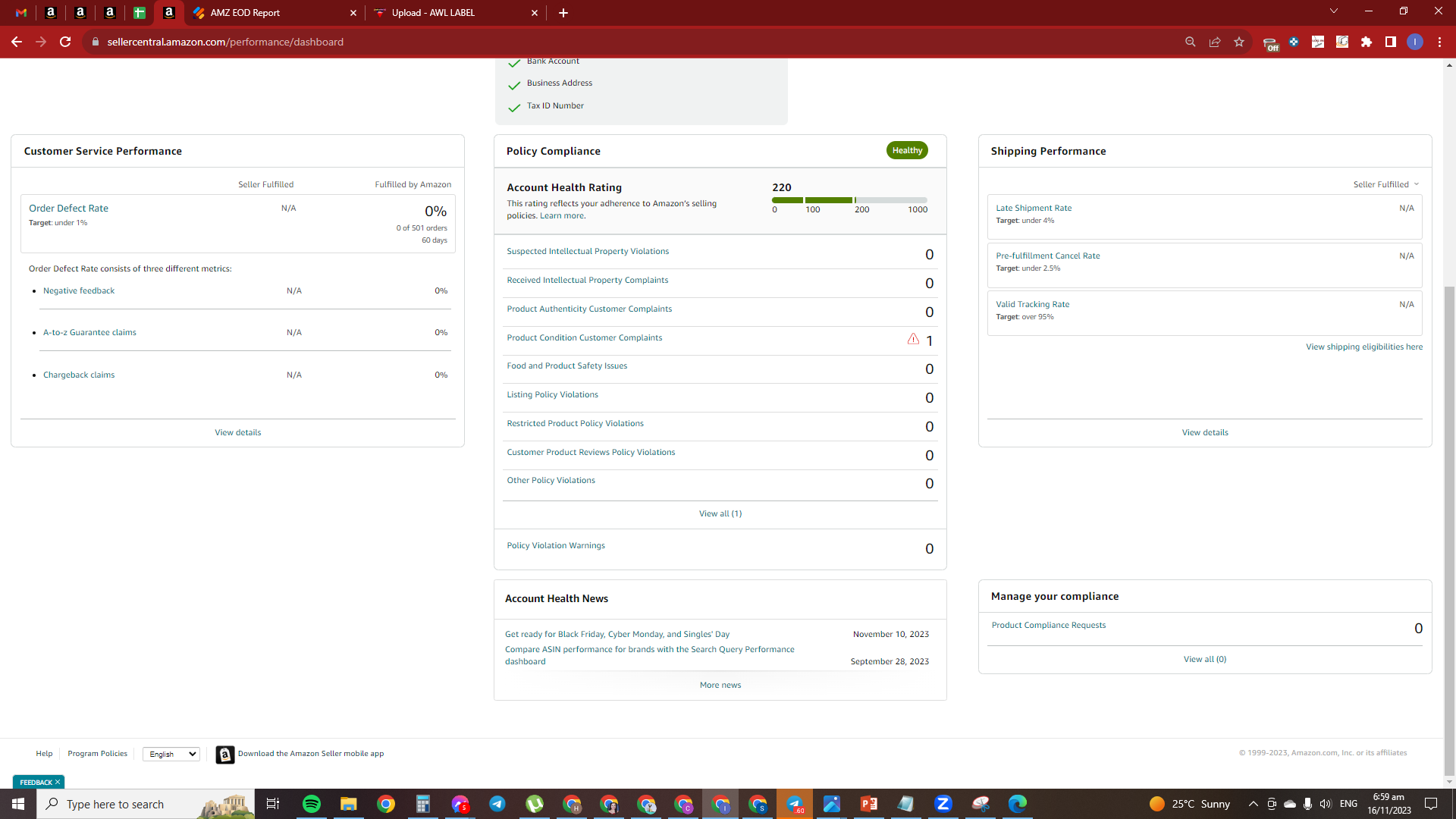The width and height of the screenshot is (1456, 819).
Task: Click warning icon beside Product Condition count
Action: point(913,339)
